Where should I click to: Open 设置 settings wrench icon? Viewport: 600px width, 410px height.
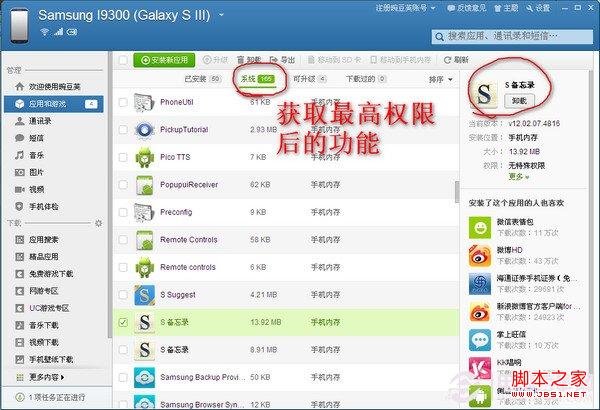click(x=538, y=8)
